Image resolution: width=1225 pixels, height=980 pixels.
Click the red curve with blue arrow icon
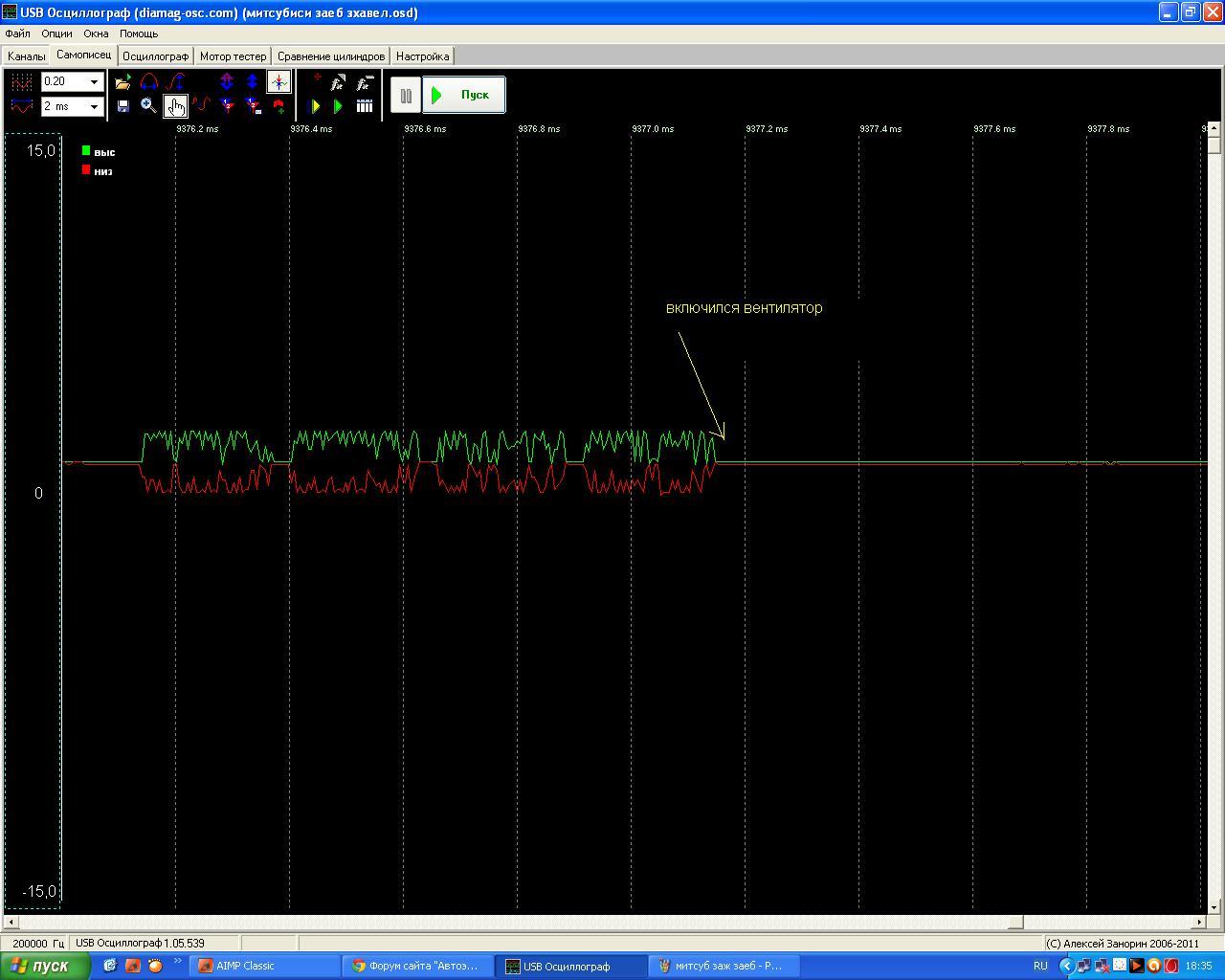click(x=175, y=82)
